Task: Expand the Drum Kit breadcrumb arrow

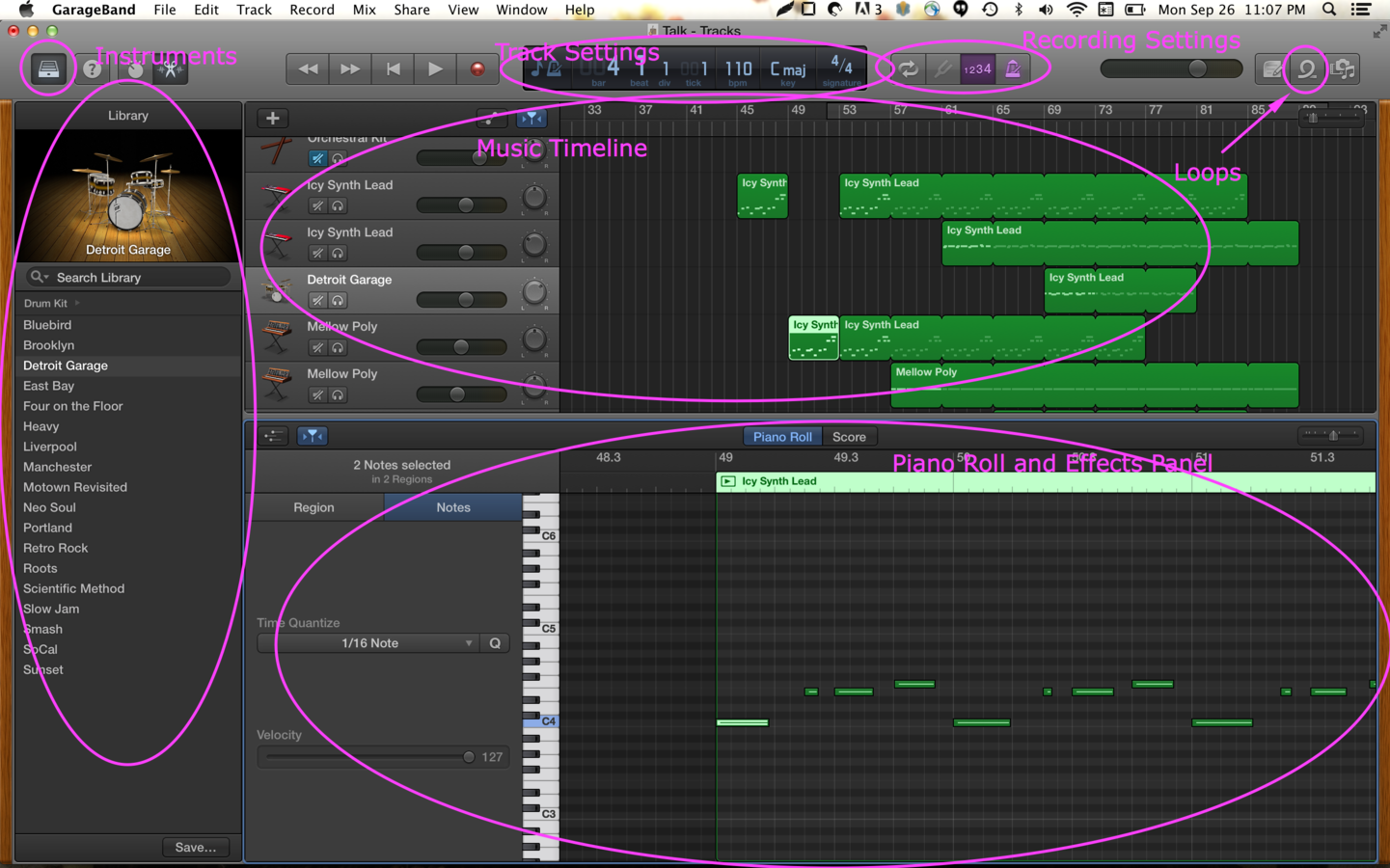Action: point(77,303)
